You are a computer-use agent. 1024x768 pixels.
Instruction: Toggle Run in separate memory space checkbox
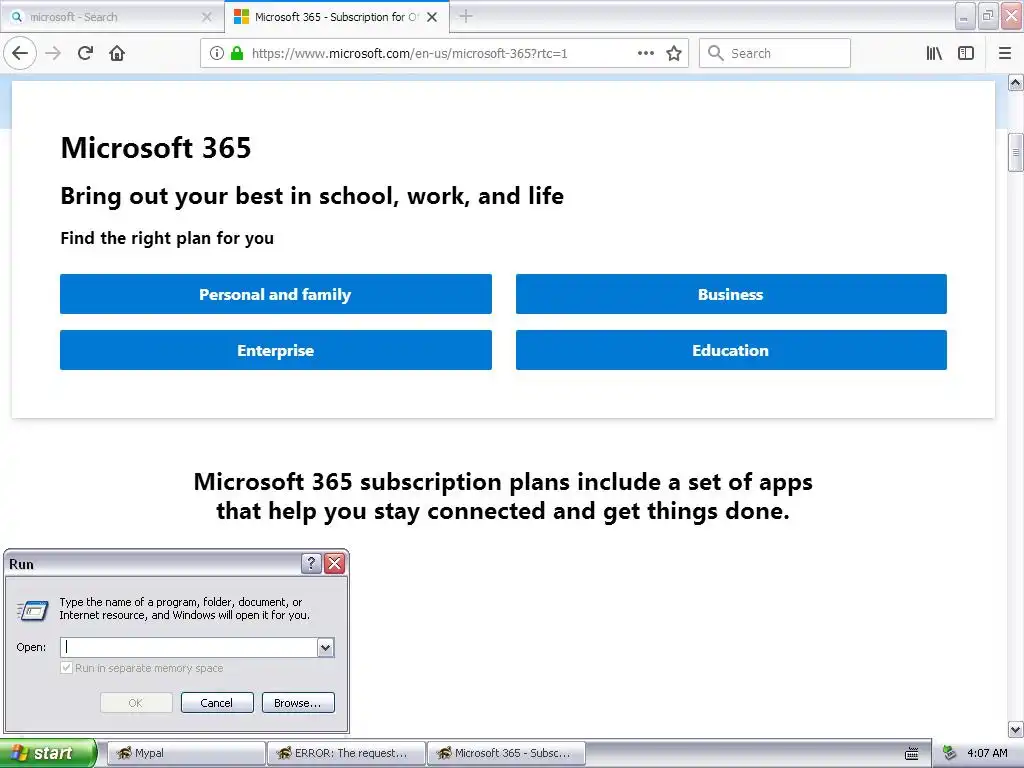point(66,667)
